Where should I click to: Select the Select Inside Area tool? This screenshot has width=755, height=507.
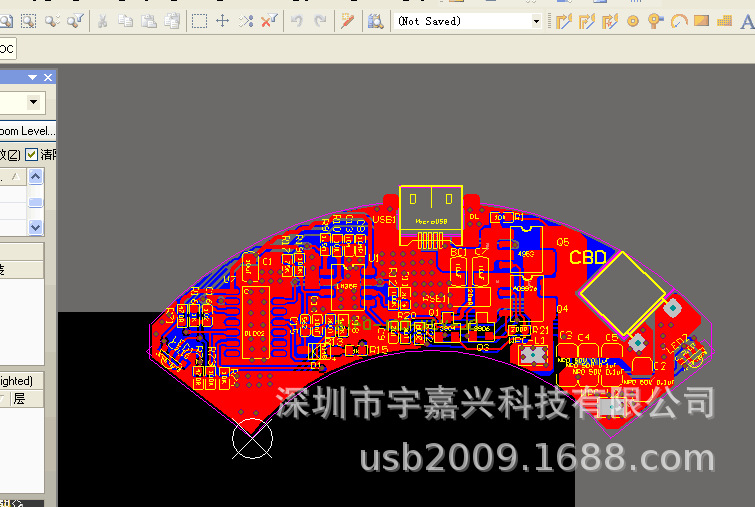(x=199, y=21)
